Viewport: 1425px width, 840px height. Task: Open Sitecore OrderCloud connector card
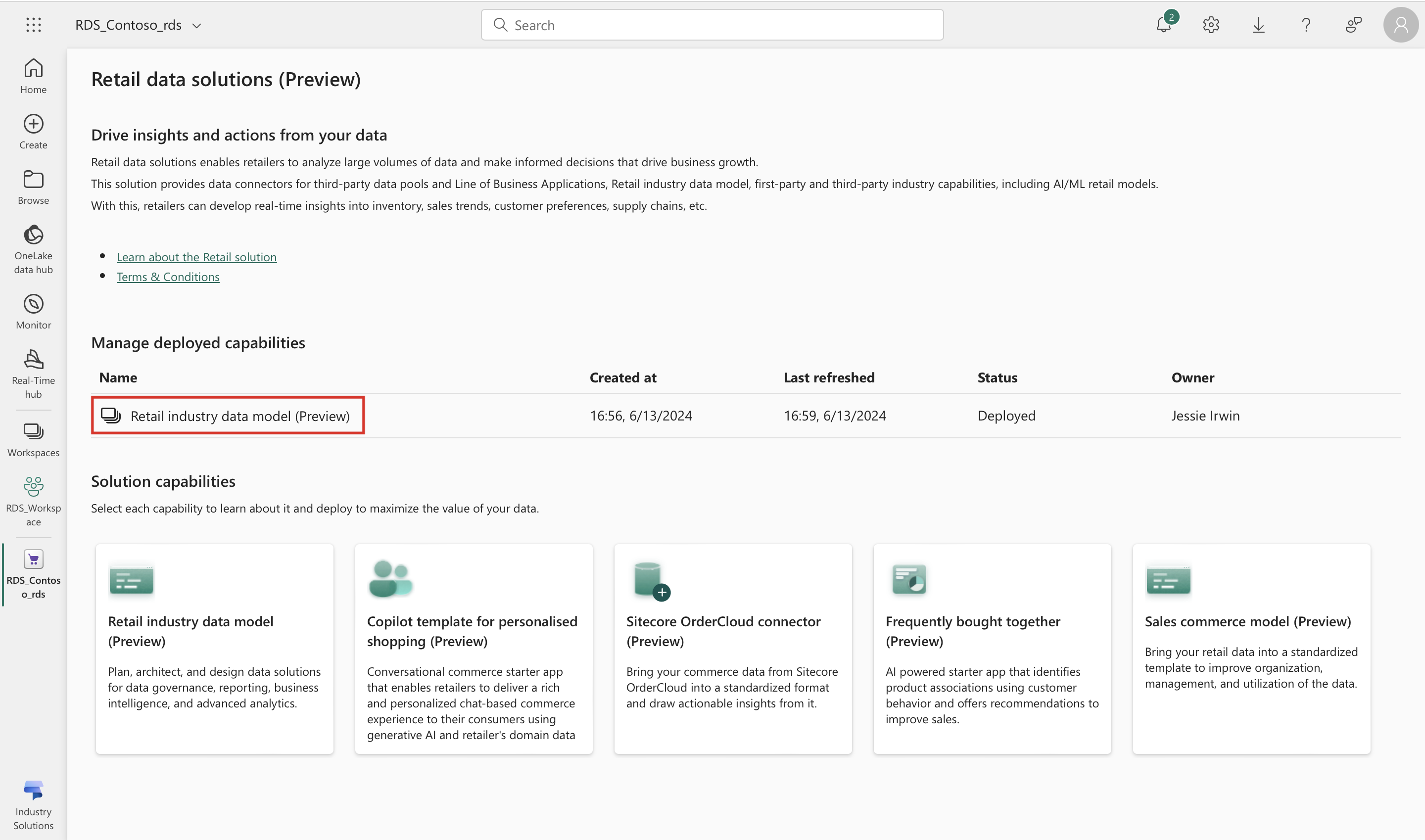click(x=733, y=649)
